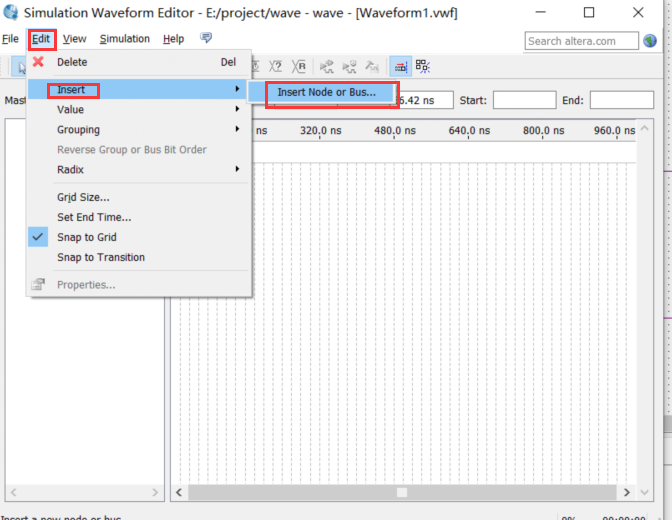Focus the Start time input field
Screen dimensions: 672x520
(525, 100)
